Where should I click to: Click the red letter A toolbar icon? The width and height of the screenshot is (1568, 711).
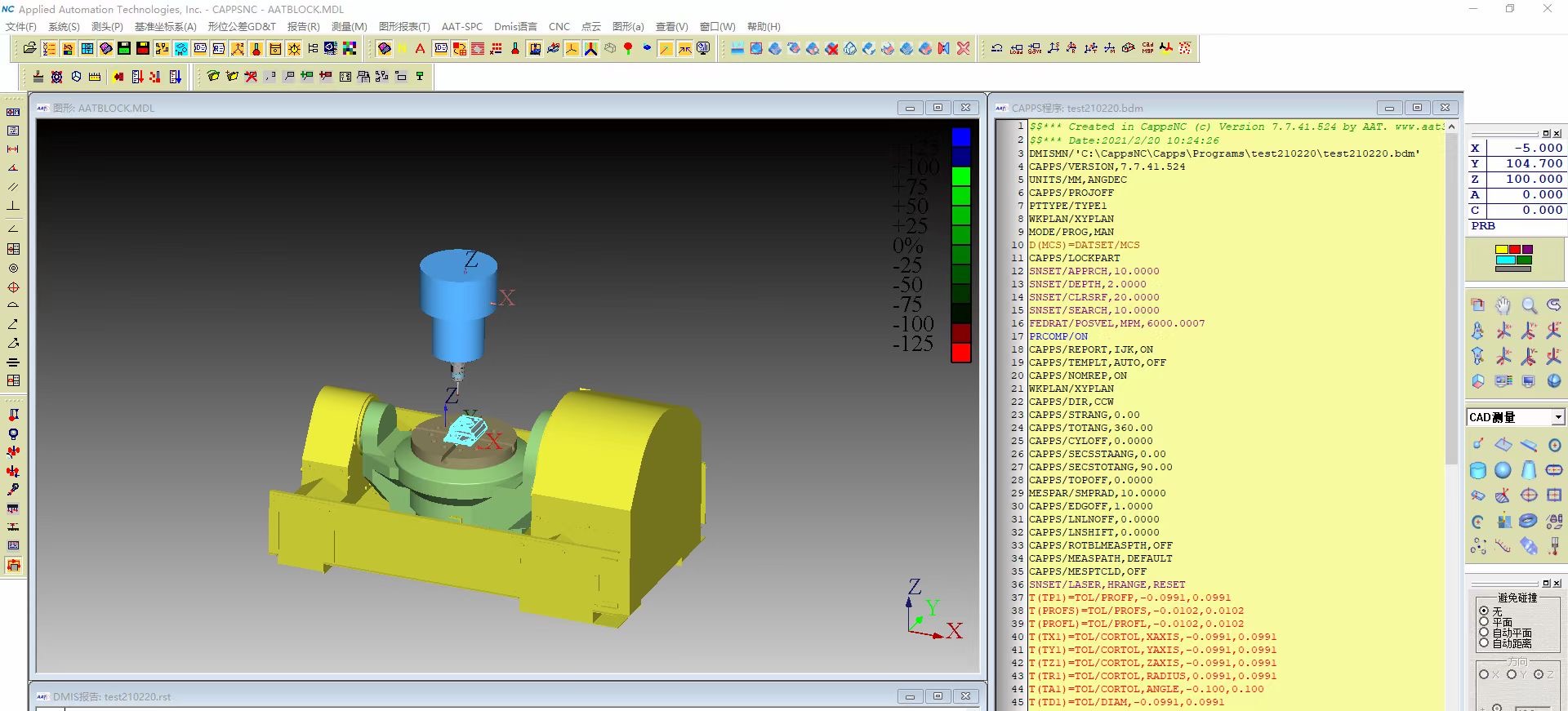(420, 49)
